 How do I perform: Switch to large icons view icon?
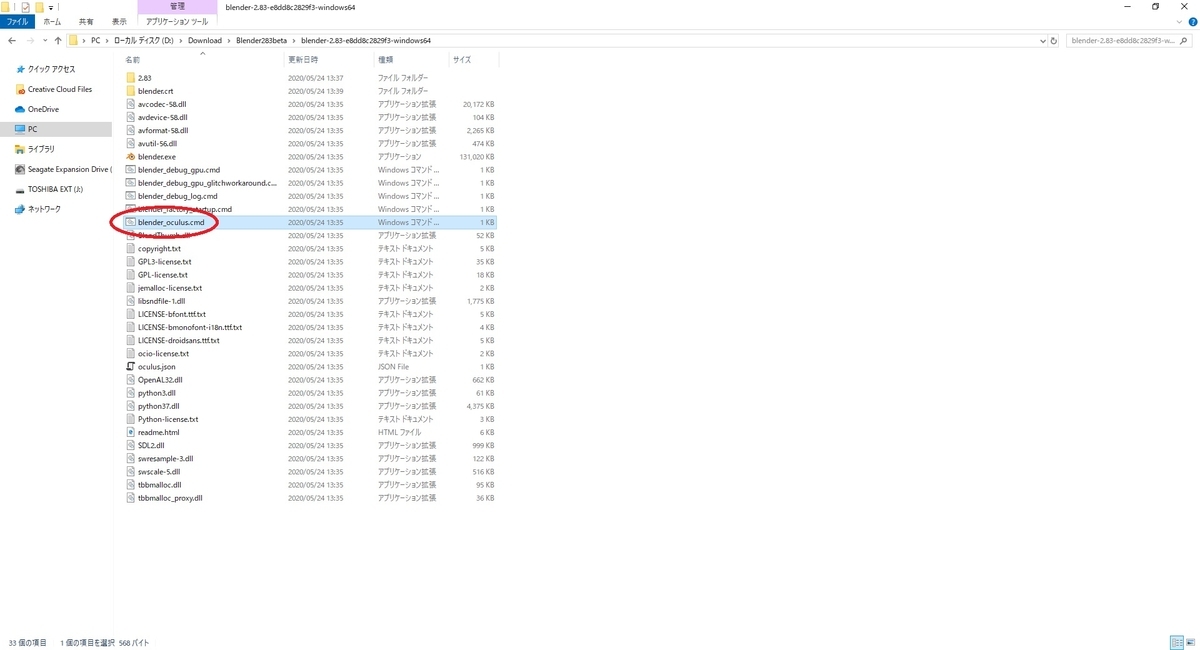pyautogui.click(x=1190, y=642)
